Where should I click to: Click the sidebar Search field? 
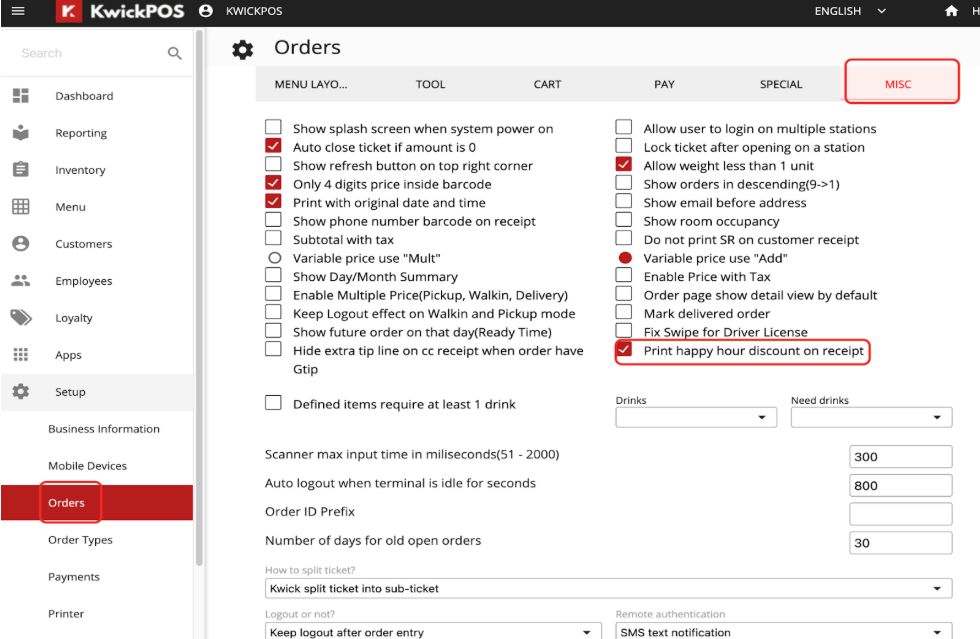(x=88, y=53)
